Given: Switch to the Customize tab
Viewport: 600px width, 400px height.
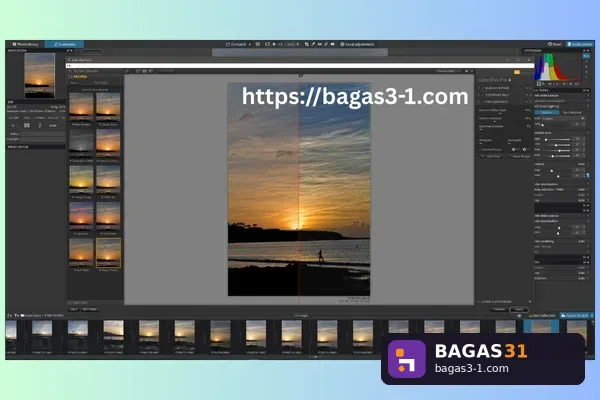Looking at the screenshot, I should click(x=64, y=44).
